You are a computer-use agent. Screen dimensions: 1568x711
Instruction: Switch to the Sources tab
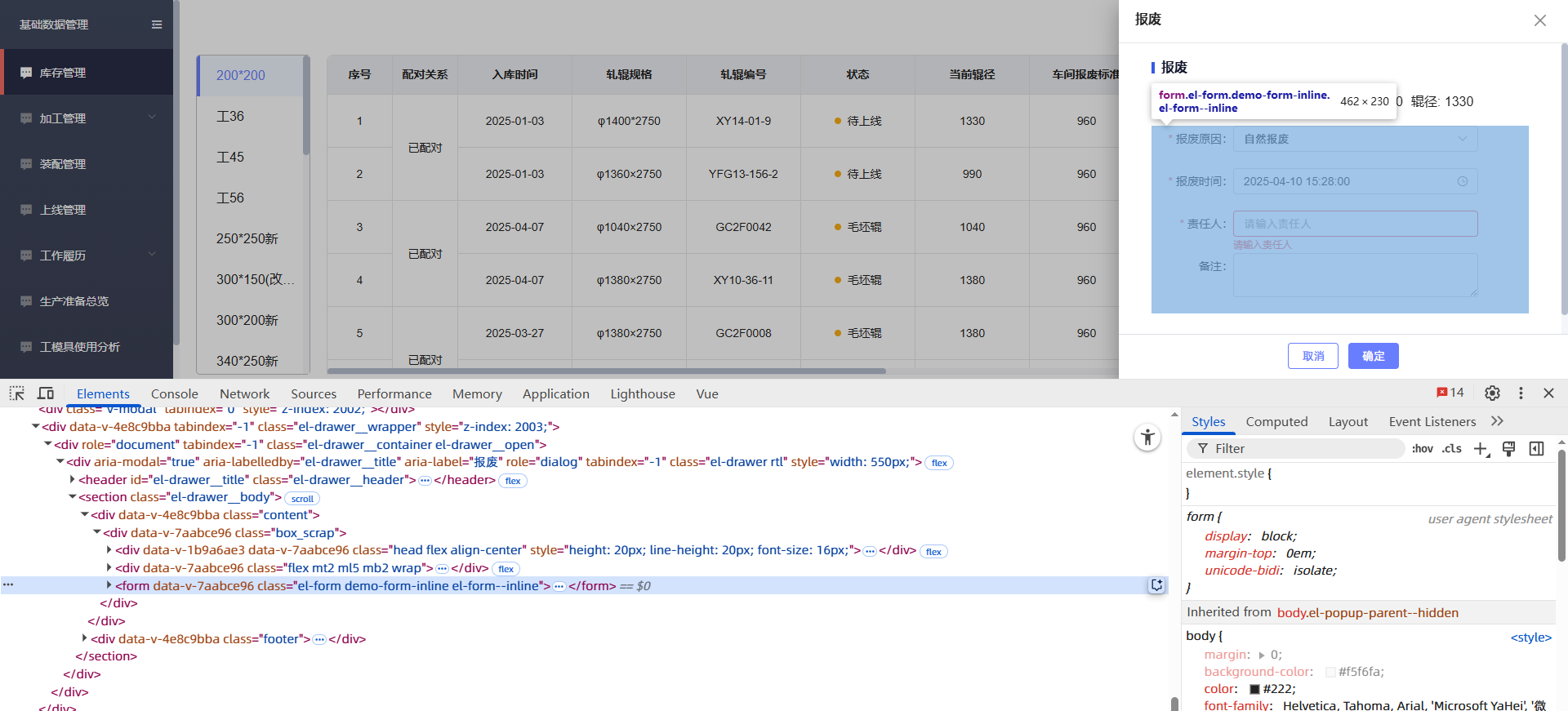point(314,393)
